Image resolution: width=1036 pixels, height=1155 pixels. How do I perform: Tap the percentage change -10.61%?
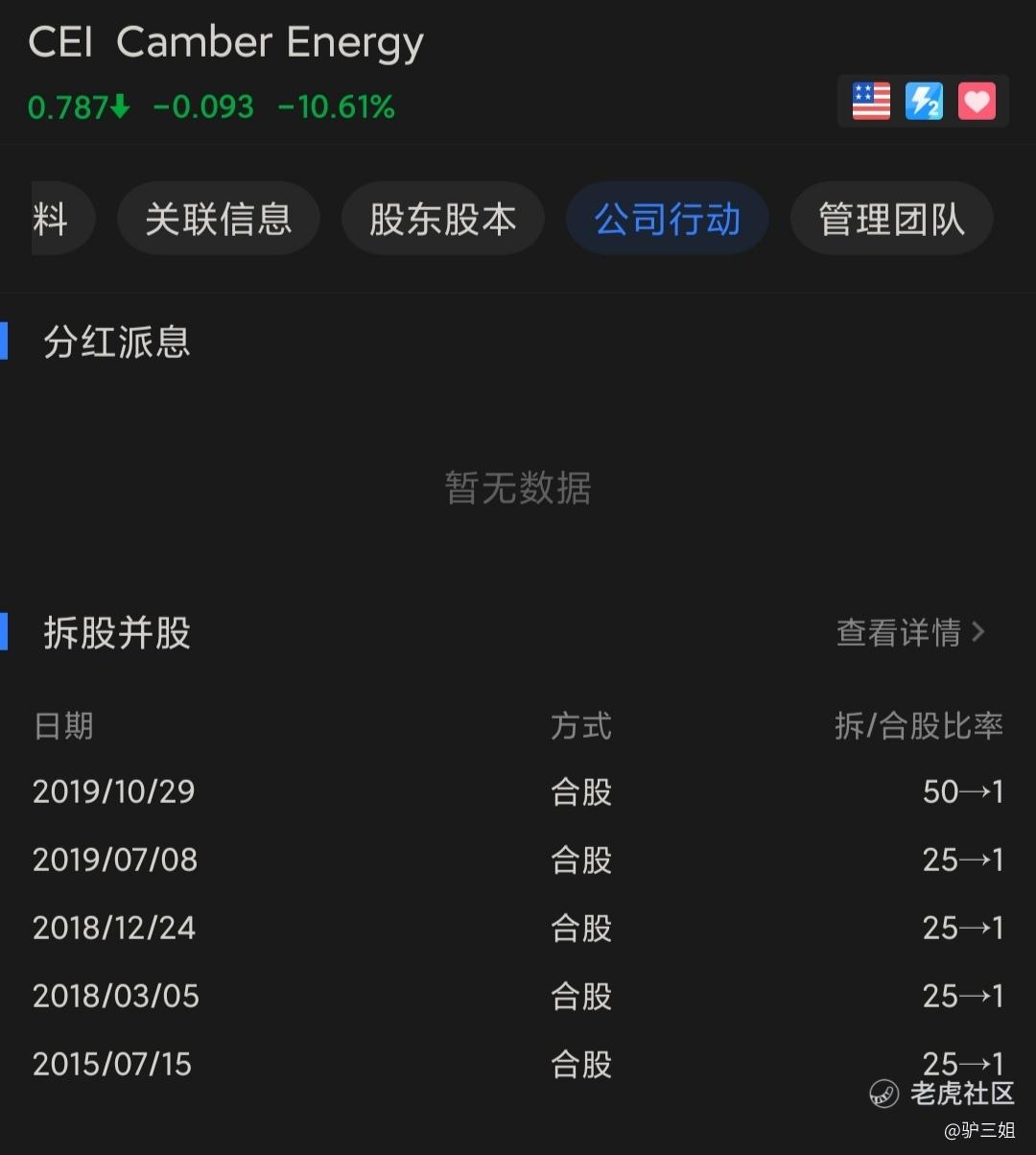(x=336, y=106)
